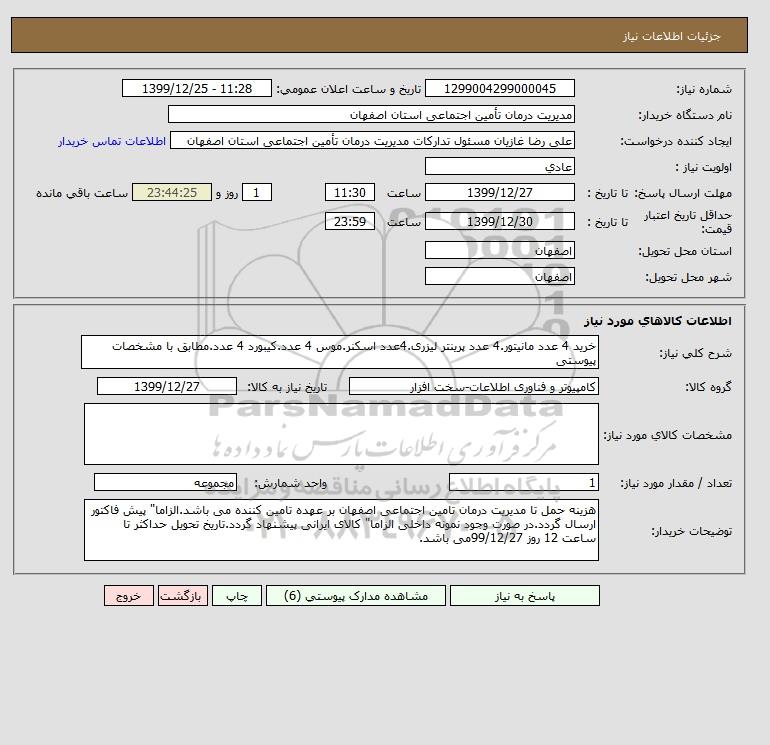The height and width of the screenshot is (745, 770).
Task: Click the 'حداقل تاریخ اعتبار قیمت:' label
Action: 688,222
